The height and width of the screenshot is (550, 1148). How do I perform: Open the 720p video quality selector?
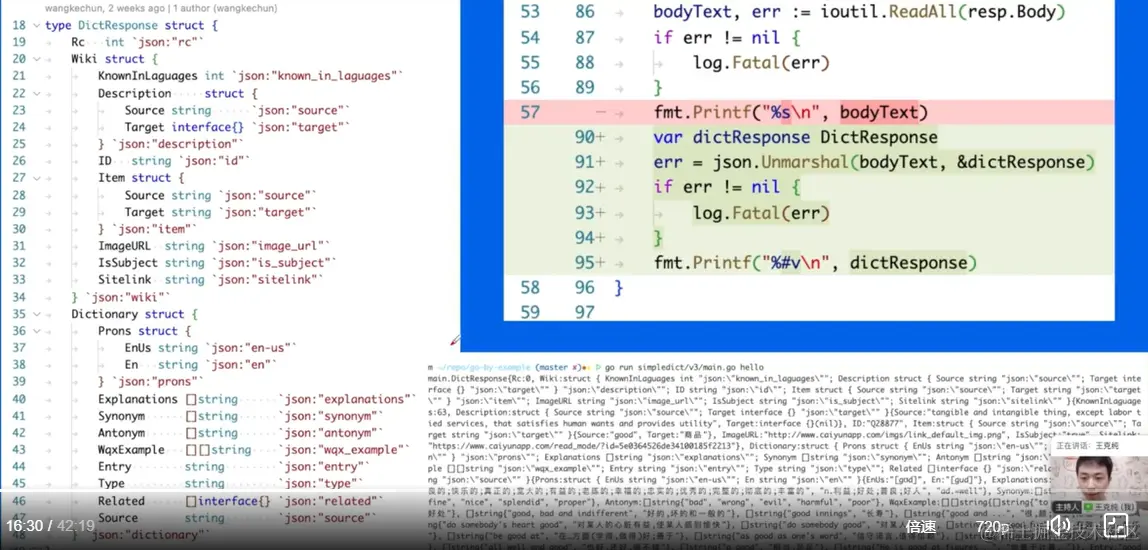click(x=993, y=527)
